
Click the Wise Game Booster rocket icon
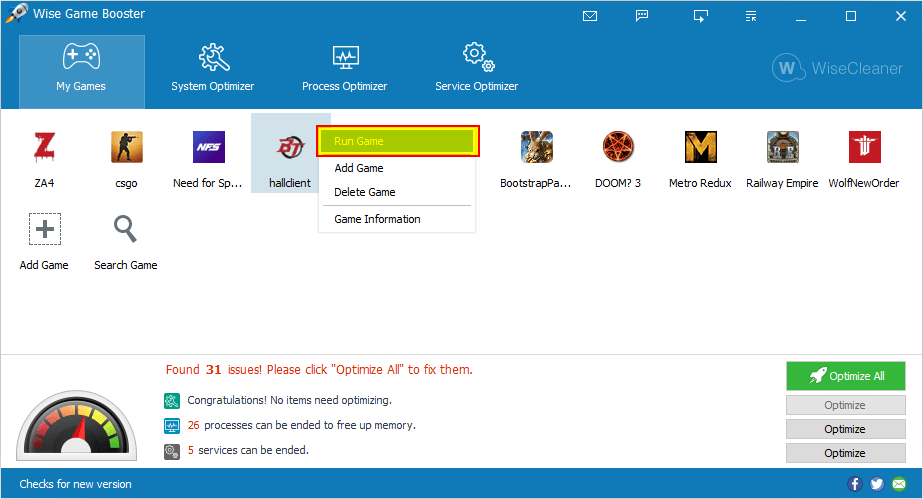pos(16,14)
